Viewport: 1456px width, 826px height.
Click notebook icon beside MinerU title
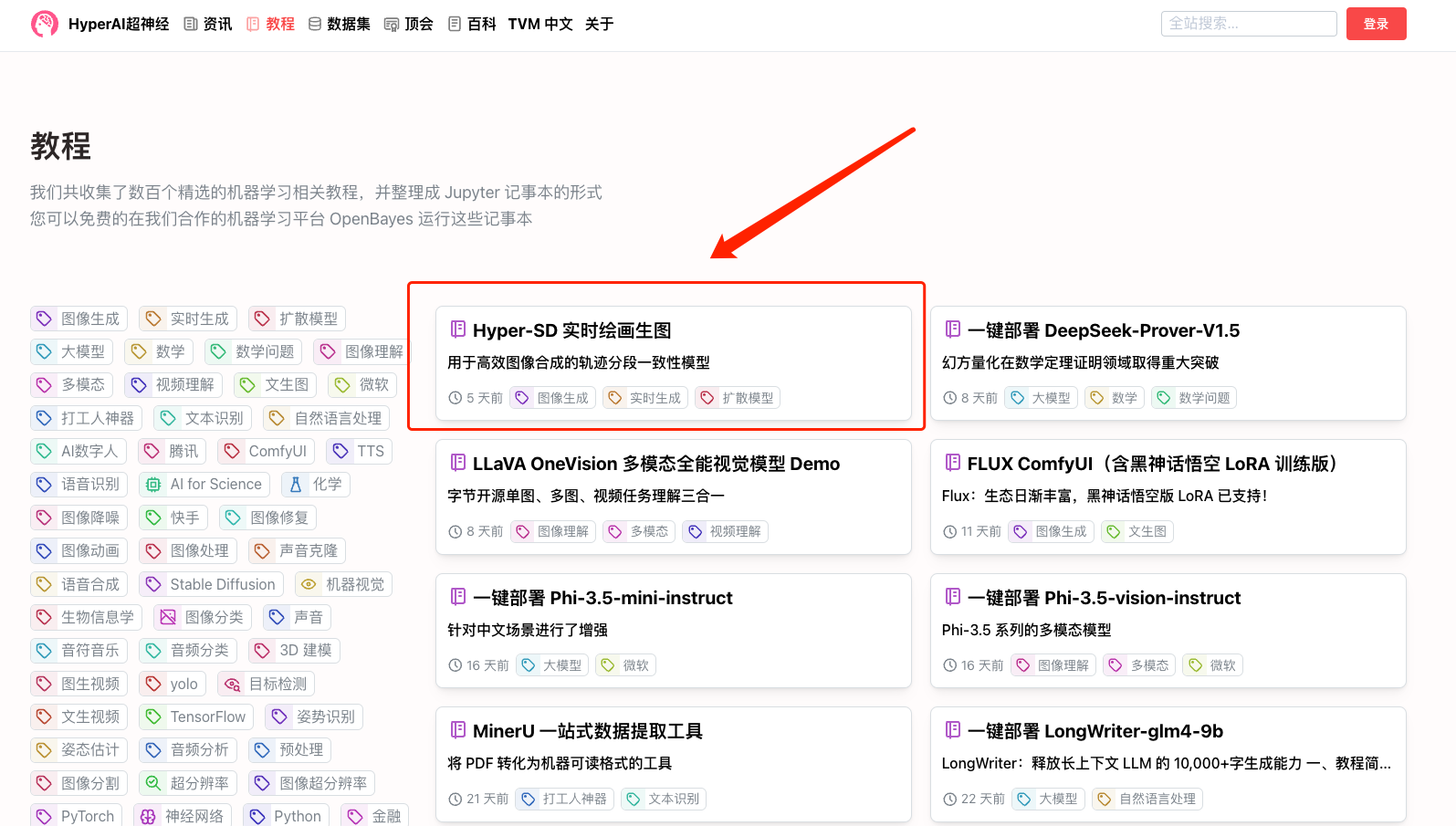point(458,730)
